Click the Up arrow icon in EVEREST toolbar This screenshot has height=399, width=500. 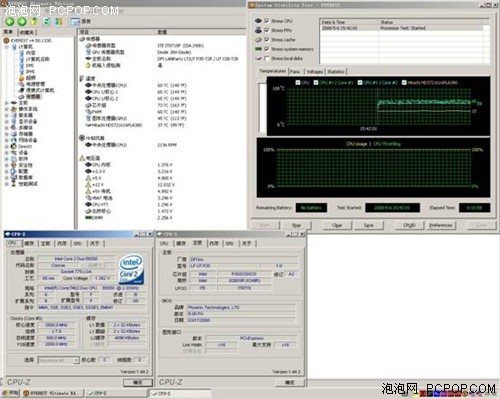pos(34,22)
